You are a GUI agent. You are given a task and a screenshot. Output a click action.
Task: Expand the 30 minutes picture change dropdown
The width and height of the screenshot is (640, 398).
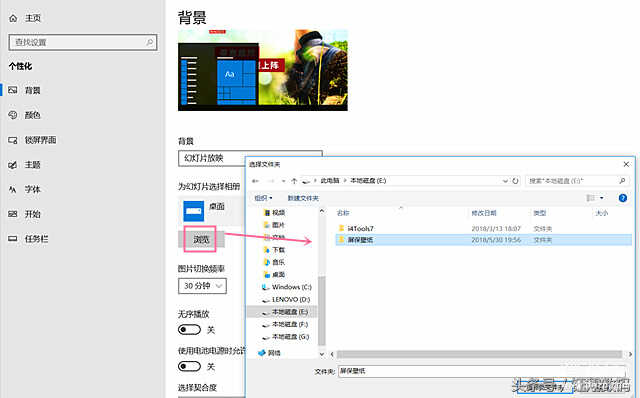coord(202,286)
